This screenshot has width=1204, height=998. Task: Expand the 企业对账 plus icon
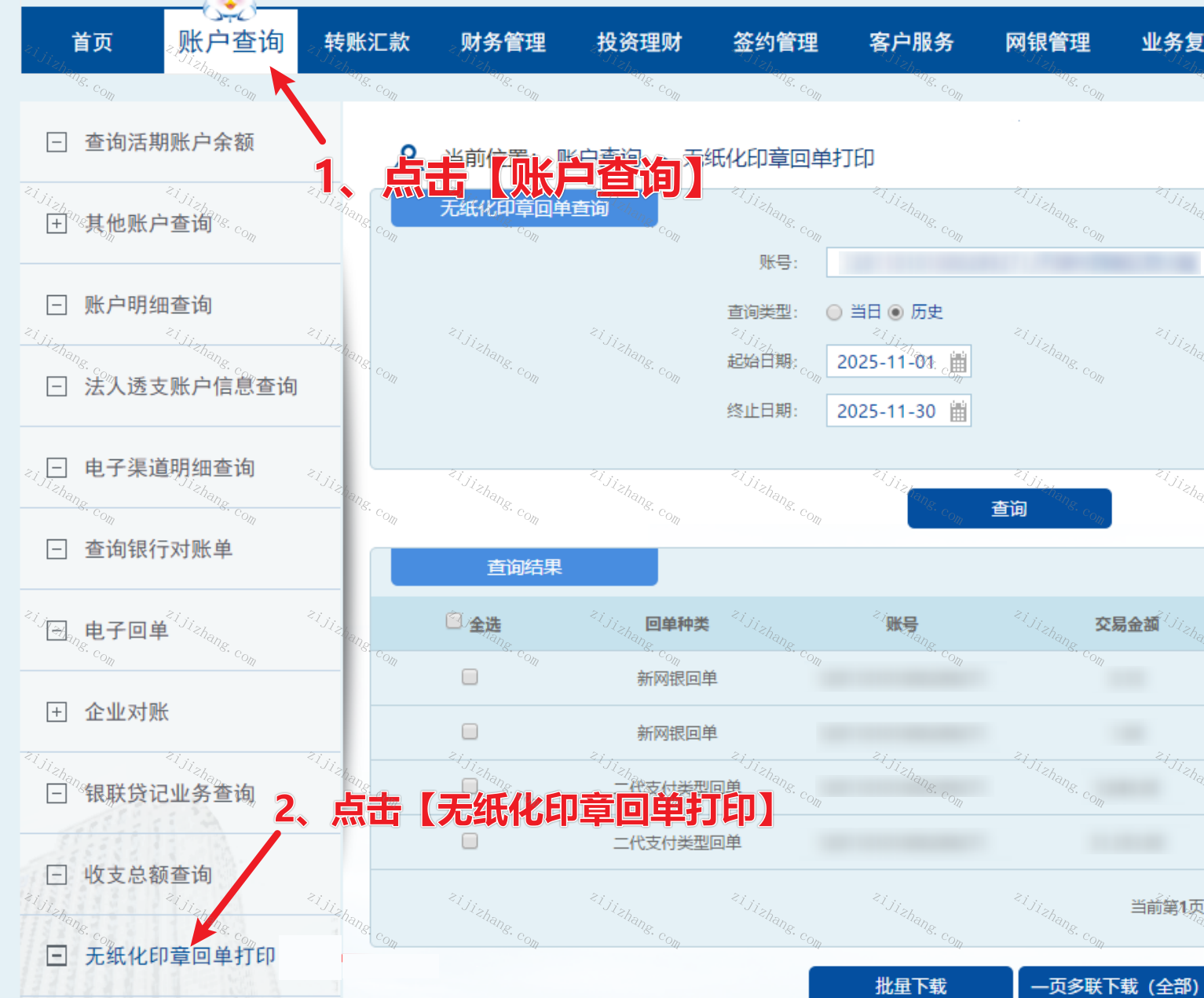57,712
